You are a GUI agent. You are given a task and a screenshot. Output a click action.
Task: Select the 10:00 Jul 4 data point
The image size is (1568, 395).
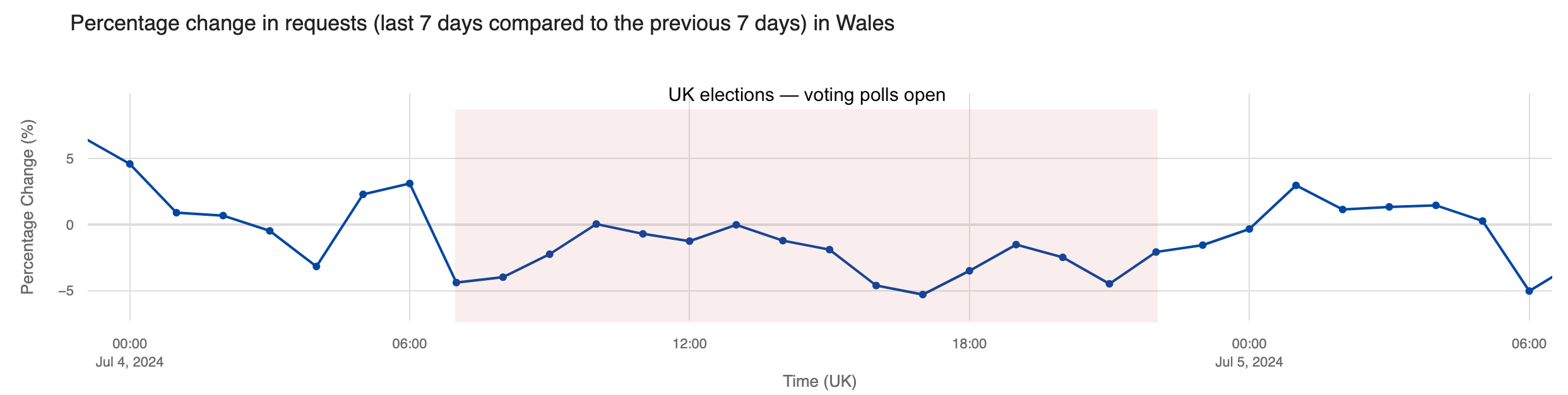click(x=596, y=224)
